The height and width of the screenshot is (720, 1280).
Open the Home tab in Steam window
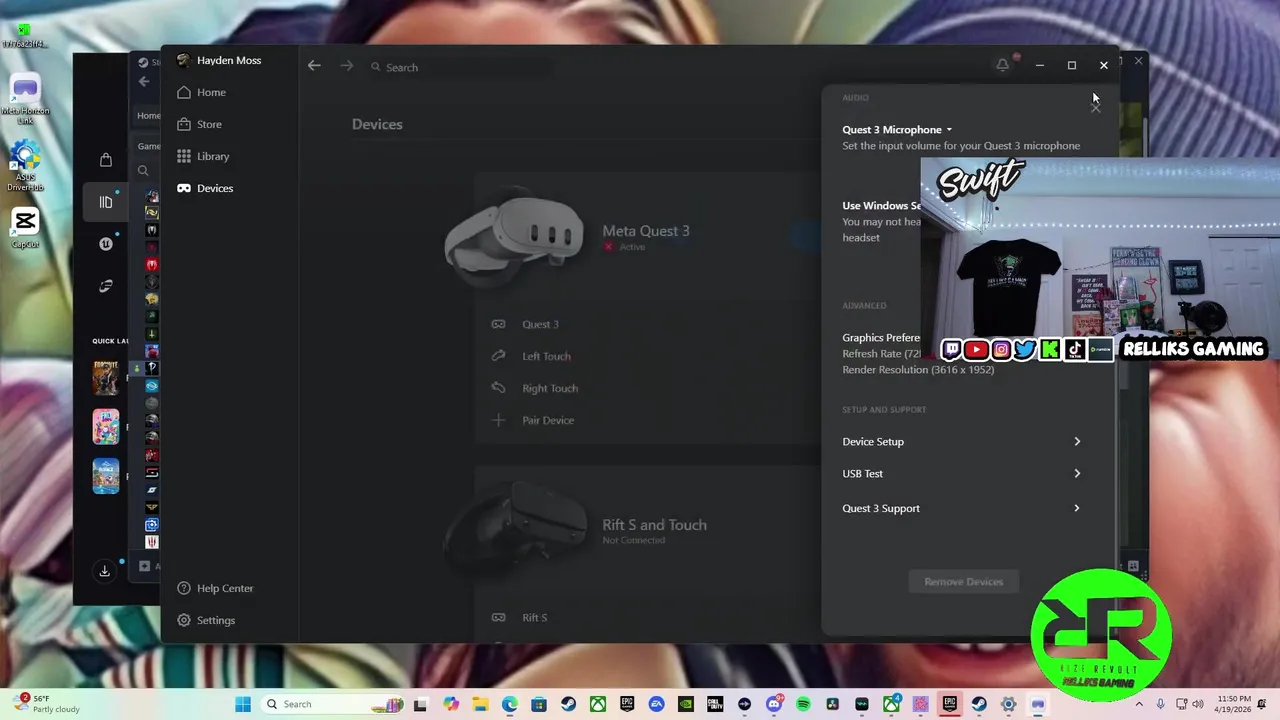pos(149,115)
